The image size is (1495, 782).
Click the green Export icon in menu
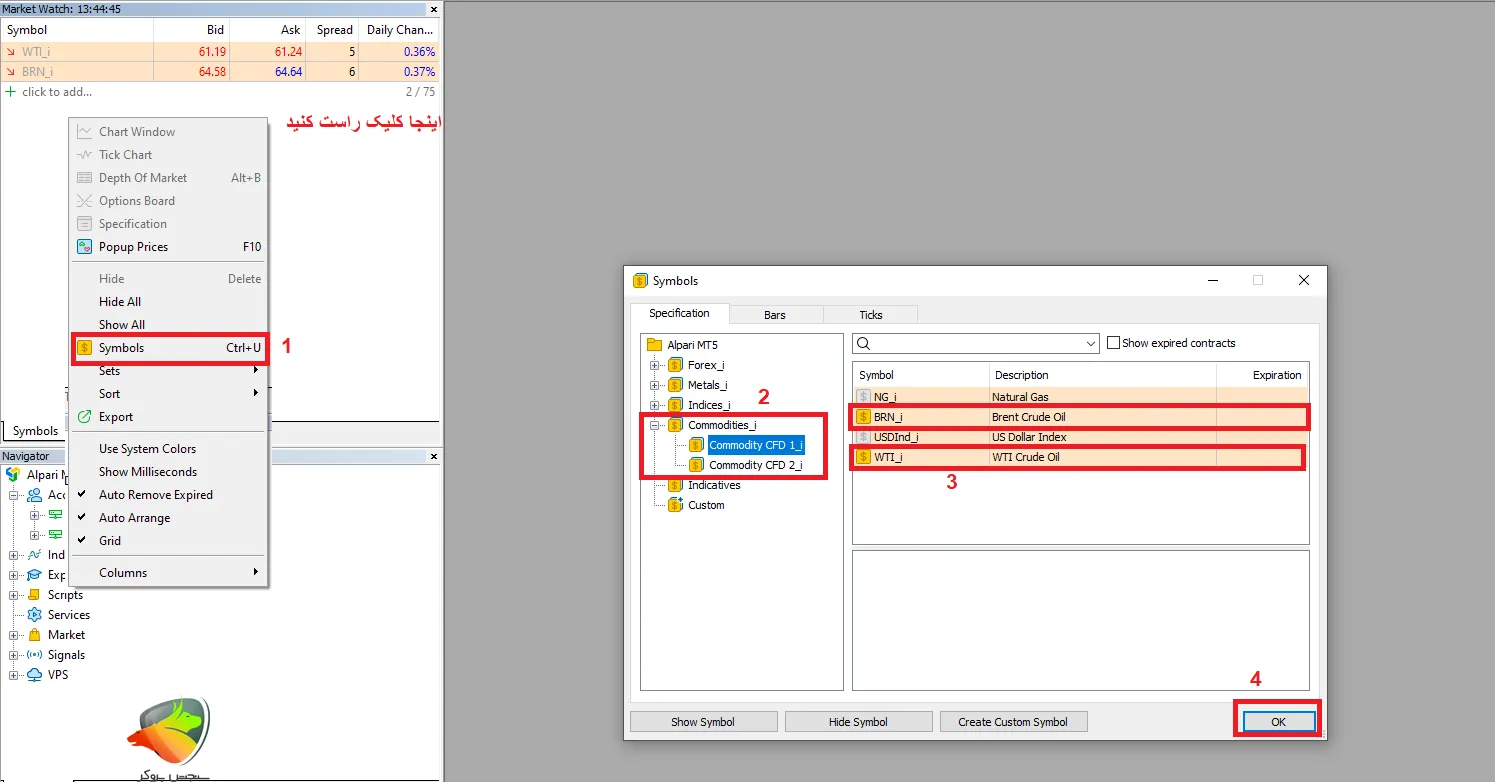coord(85,417)
